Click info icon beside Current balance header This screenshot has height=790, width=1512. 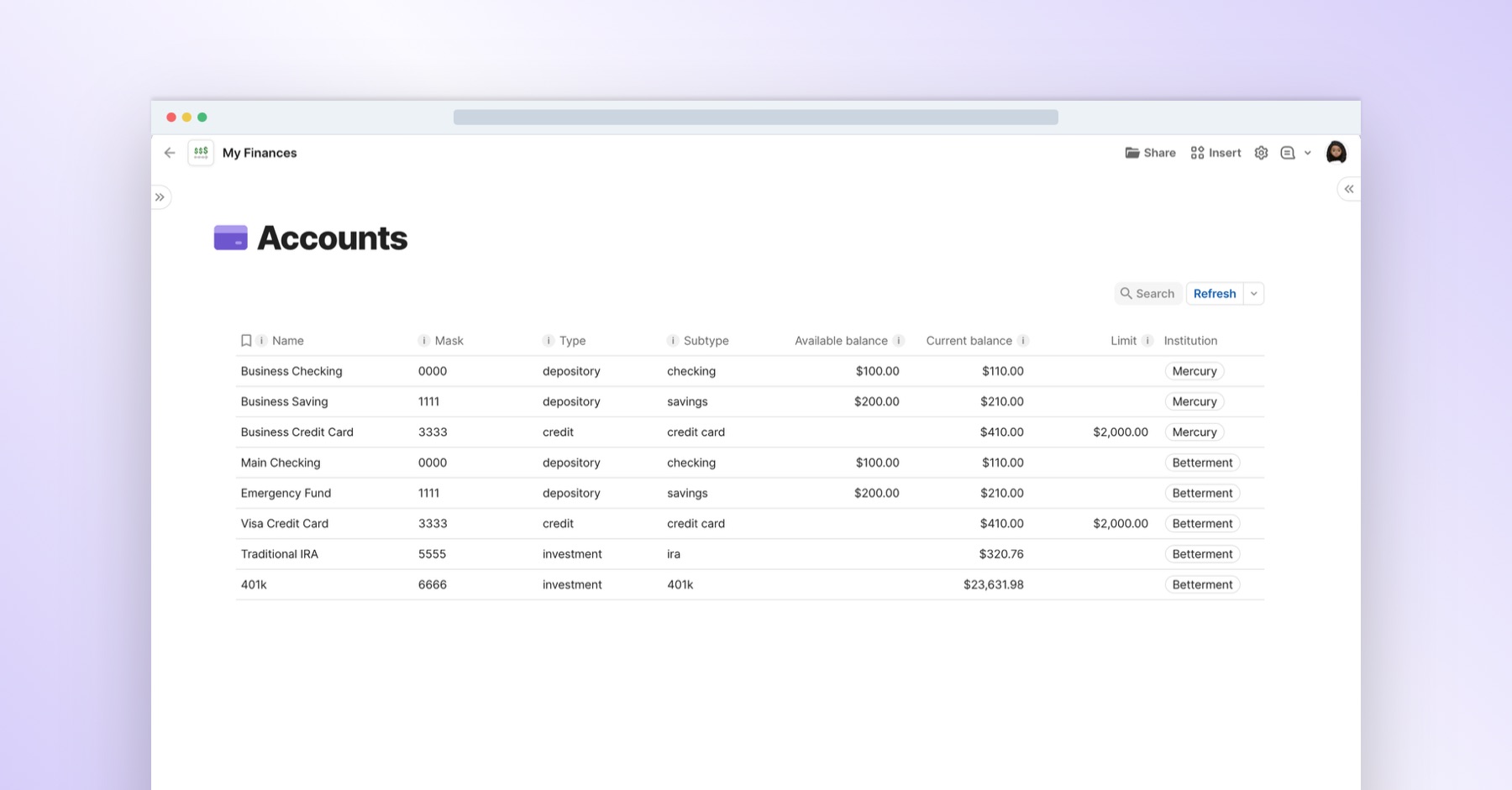pos(1023,341)
